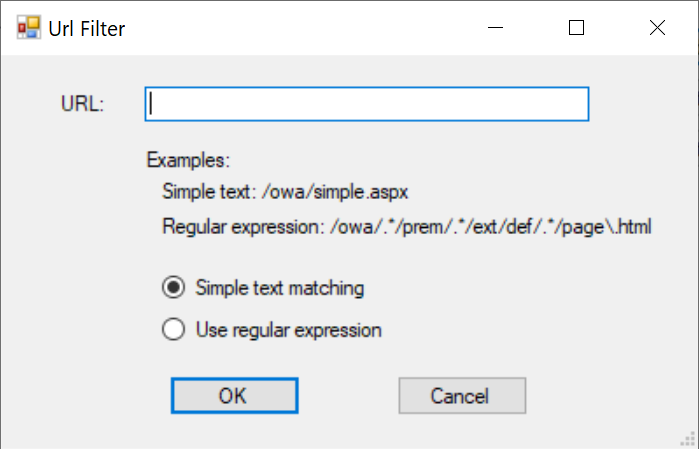This screenshot has width=699, height=449.
Task: Click the "Examples:" heading text
Action: (x=188, y=160)
